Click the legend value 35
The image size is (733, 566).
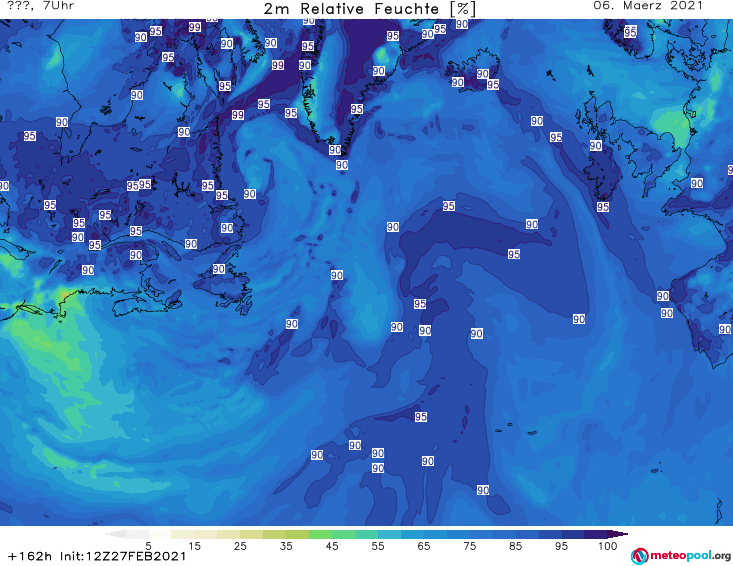286,546
